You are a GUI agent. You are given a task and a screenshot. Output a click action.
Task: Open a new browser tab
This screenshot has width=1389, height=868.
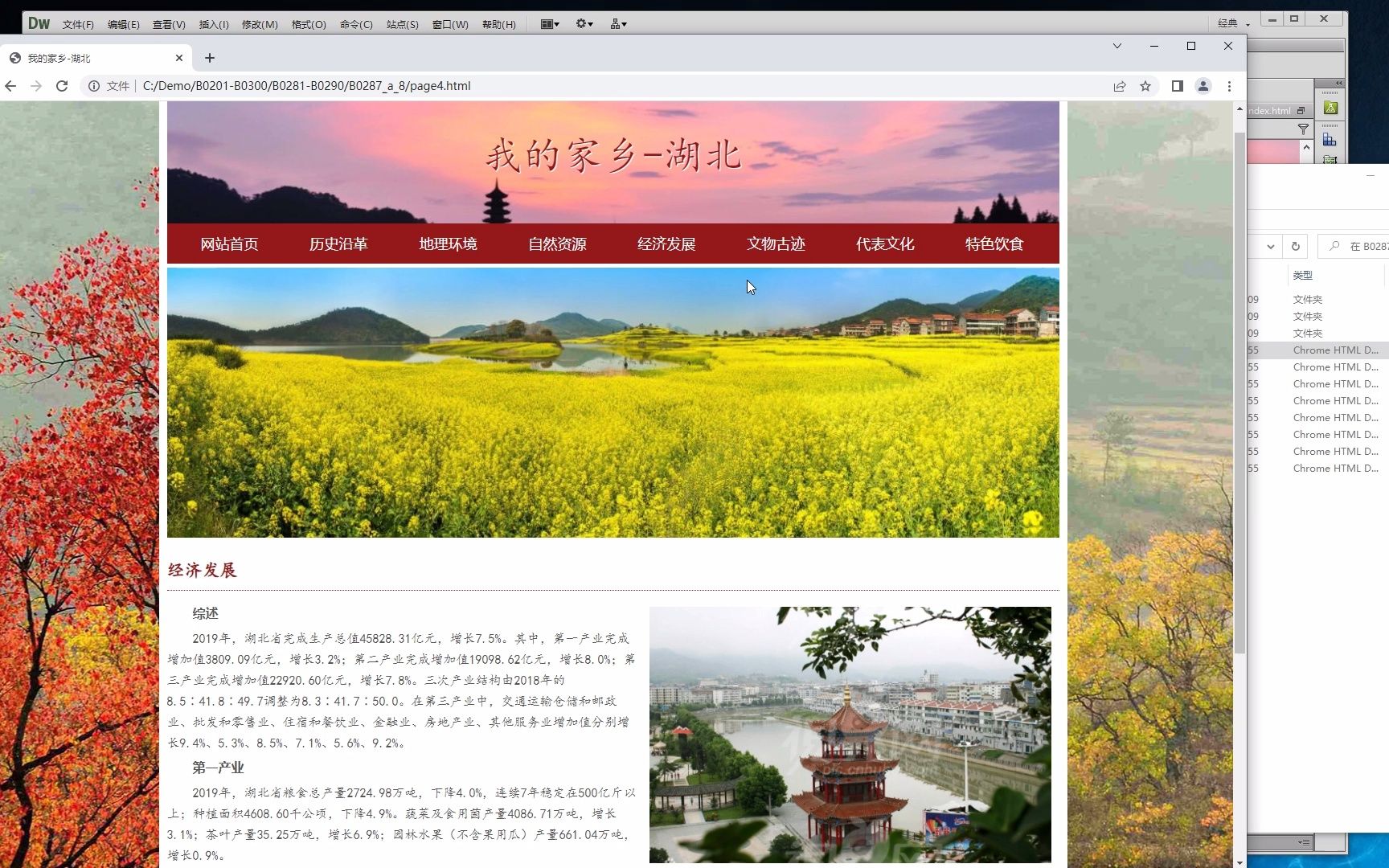(x=210, y=58)
